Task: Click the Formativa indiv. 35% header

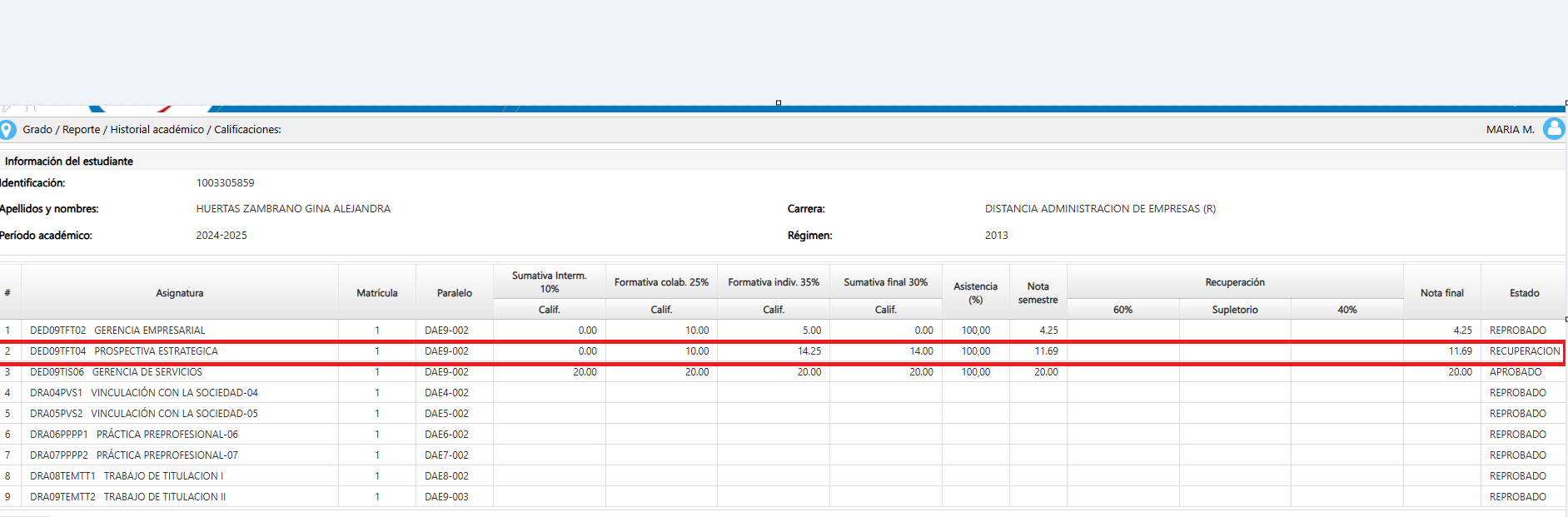Action: pyautogui.click(x=774, y=282)
